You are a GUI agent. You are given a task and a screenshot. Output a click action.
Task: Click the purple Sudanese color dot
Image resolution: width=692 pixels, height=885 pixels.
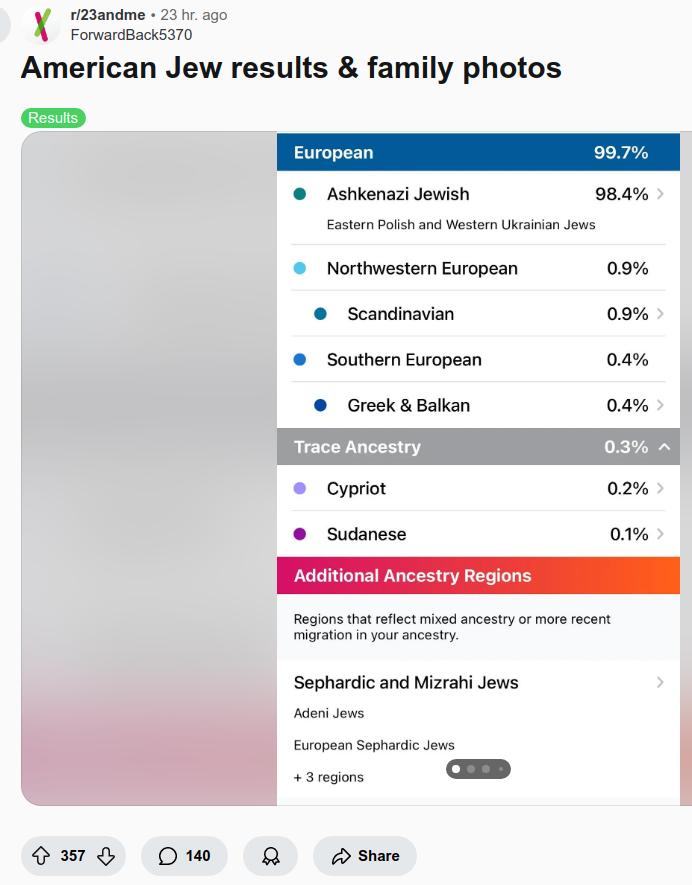299,534
